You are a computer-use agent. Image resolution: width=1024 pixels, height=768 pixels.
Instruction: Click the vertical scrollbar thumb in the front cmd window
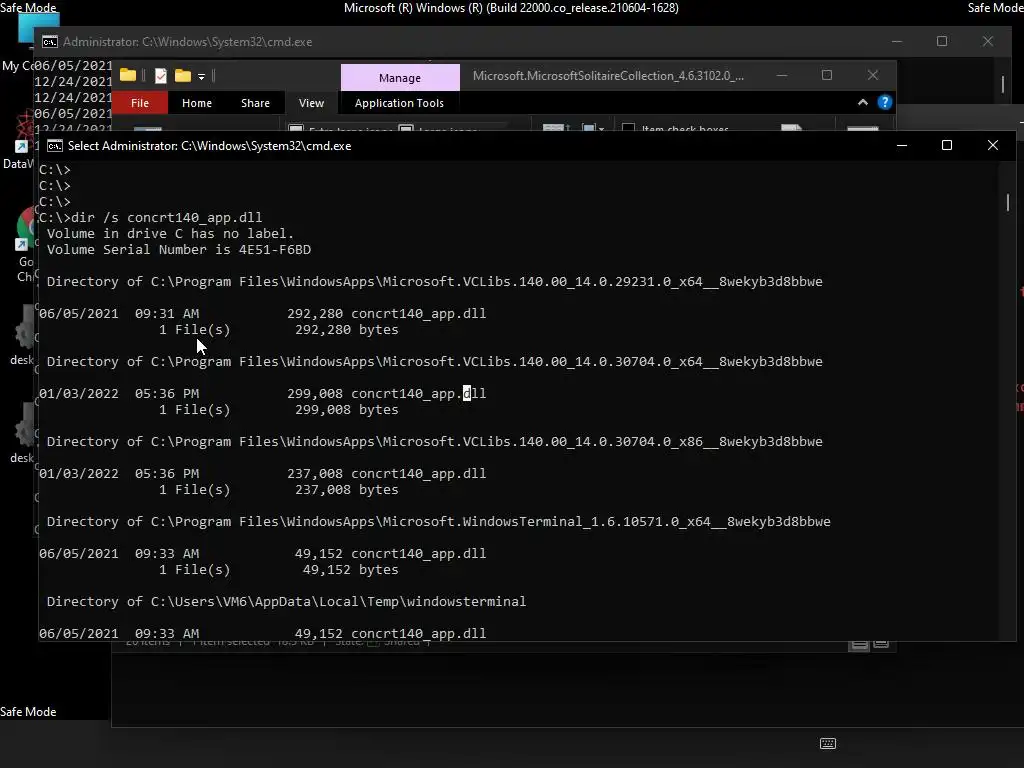tap(1008, 202)
